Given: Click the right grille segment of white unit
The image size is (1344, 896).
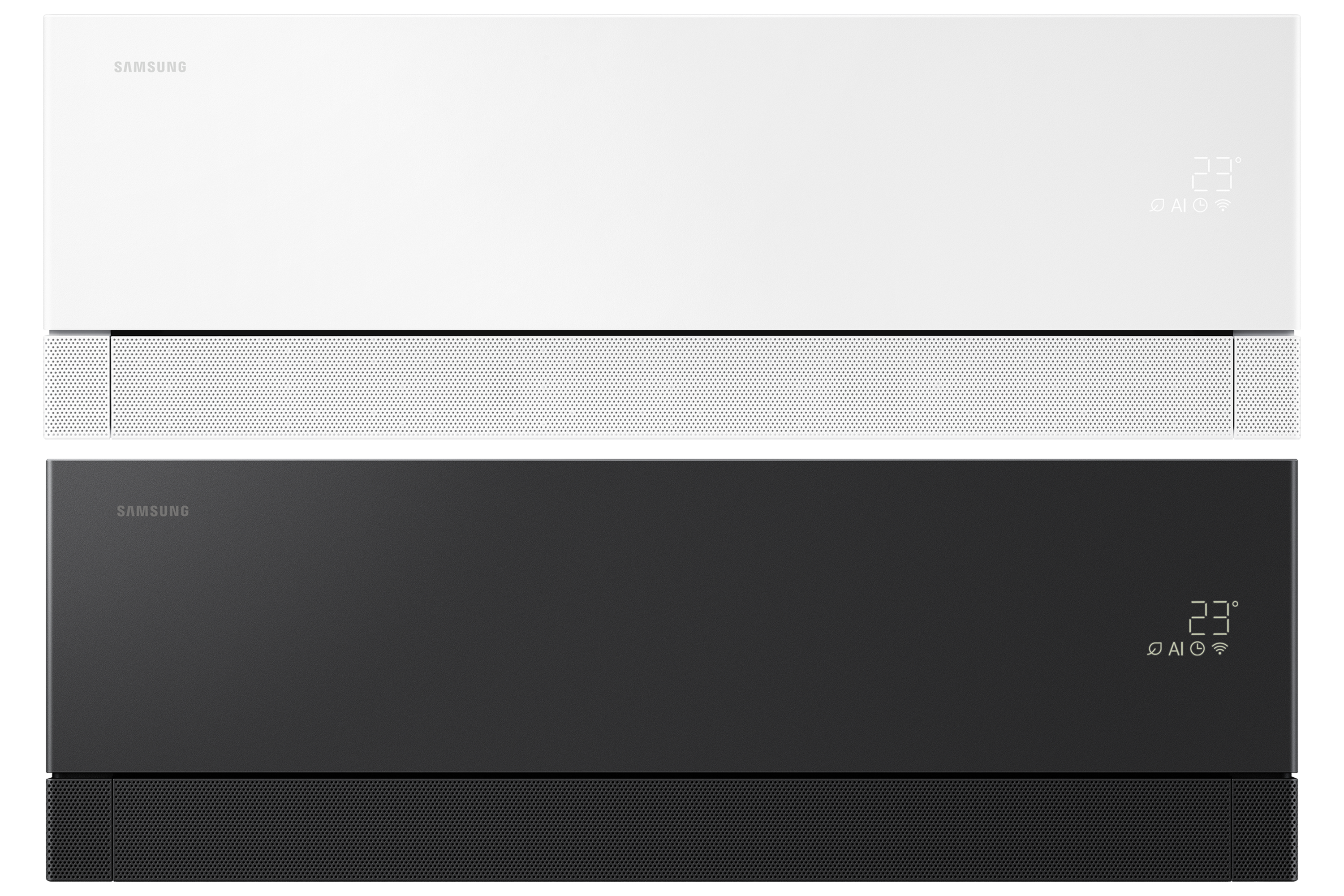Looking at the screenshot, I should pos(1267,387).
